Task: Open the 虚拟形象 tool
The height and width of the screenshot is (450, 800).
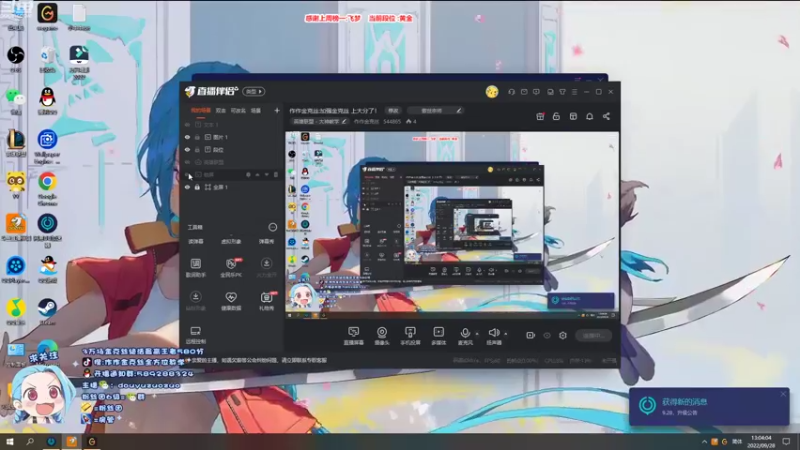Action: (x=231, y=241)
